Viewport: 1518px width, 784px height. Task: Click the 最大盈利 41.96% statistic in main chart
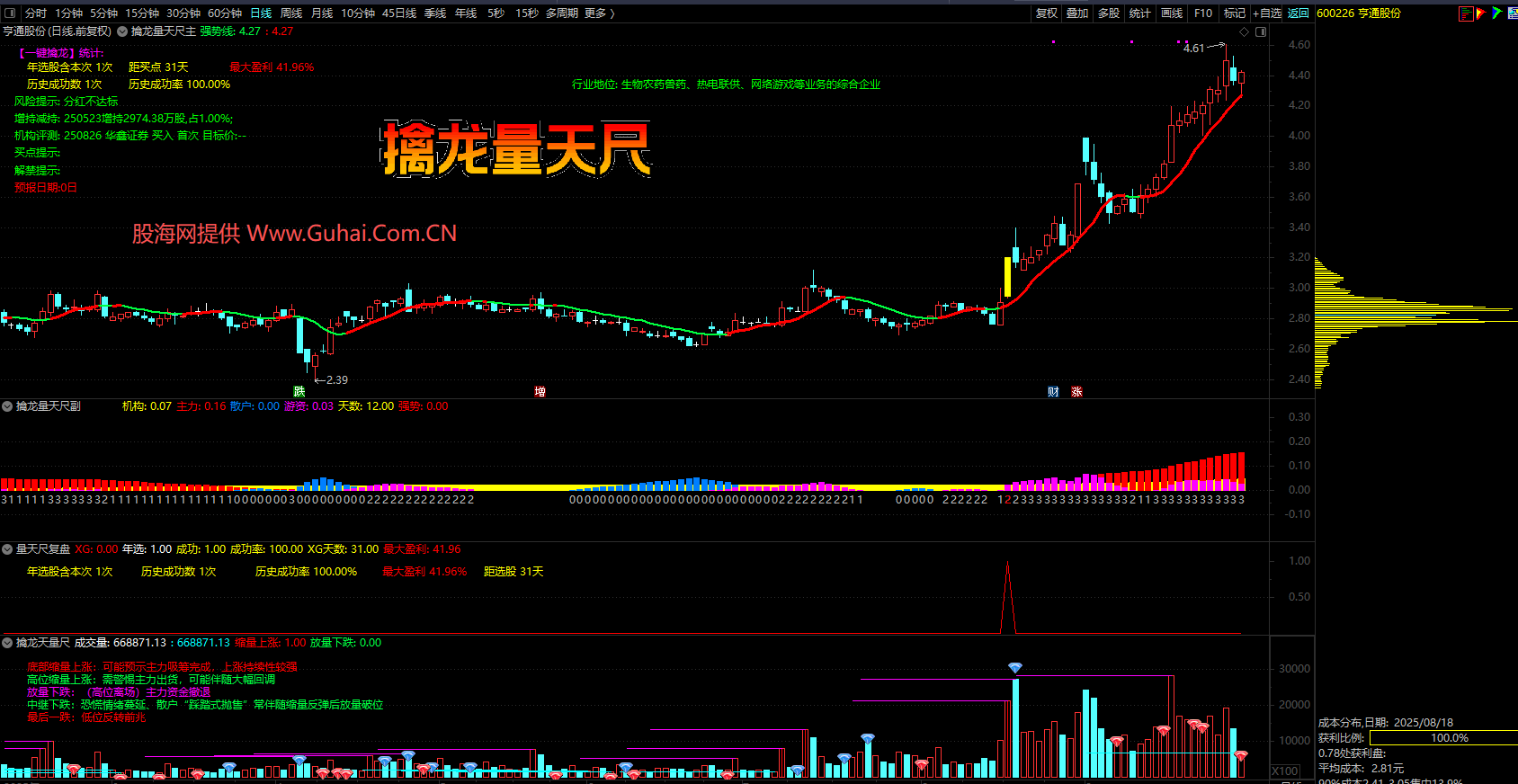pyautogui.click(x=272, y=67)
